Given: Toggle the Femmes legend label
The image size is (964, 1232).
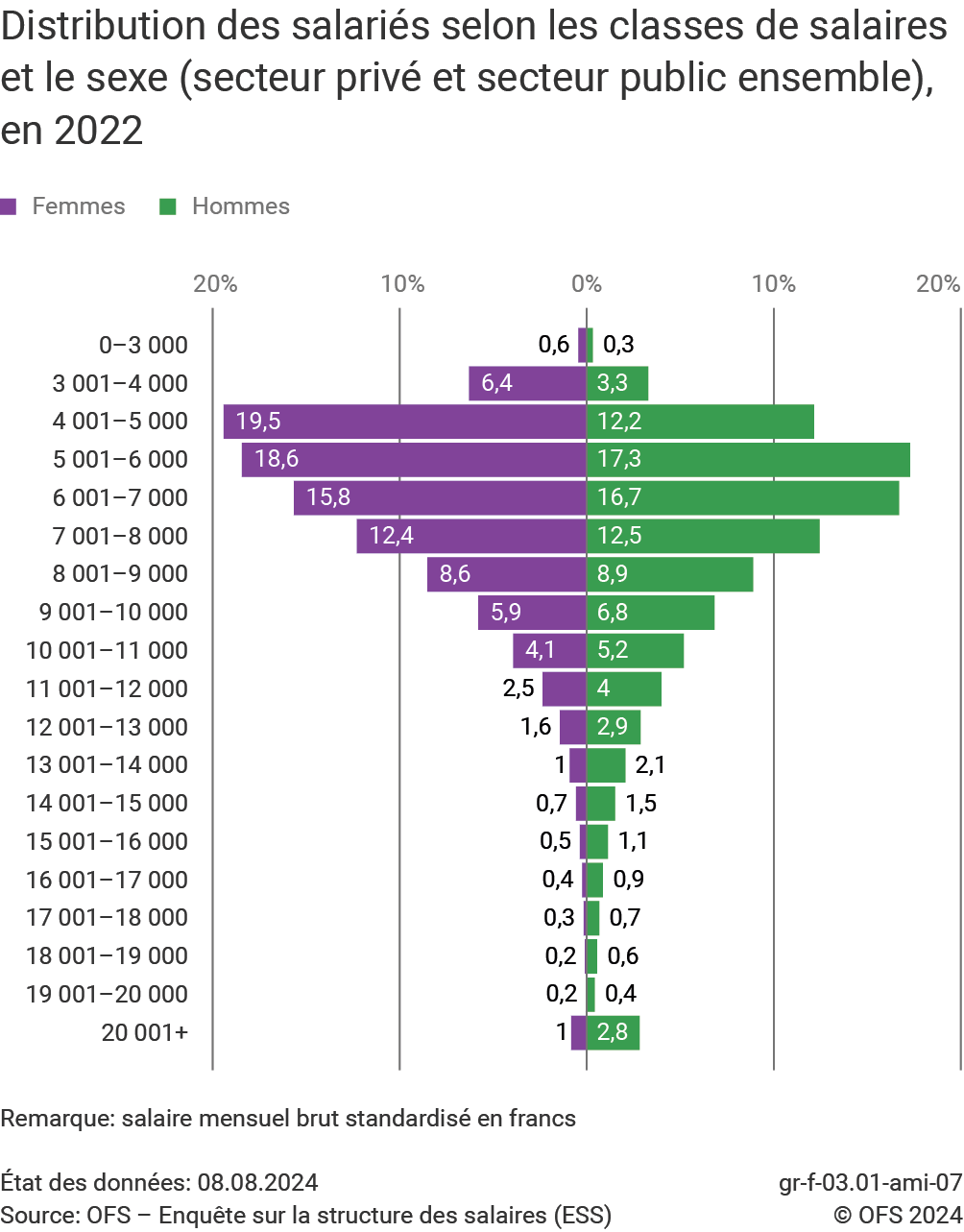Looking at the screenshot, I should (x=78, y=206).
